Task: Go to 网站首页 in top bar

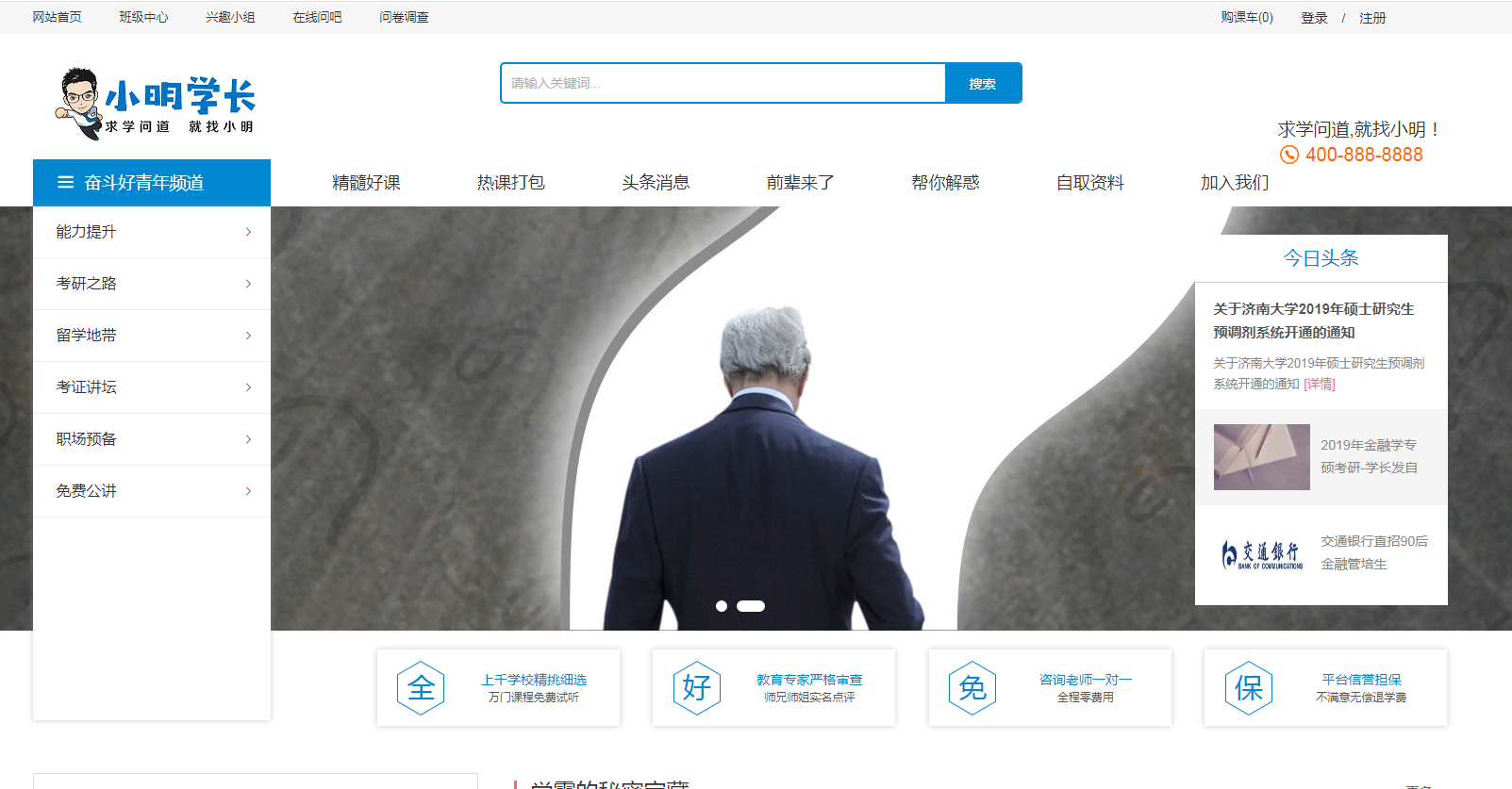Action: click(x=58, y=17)
